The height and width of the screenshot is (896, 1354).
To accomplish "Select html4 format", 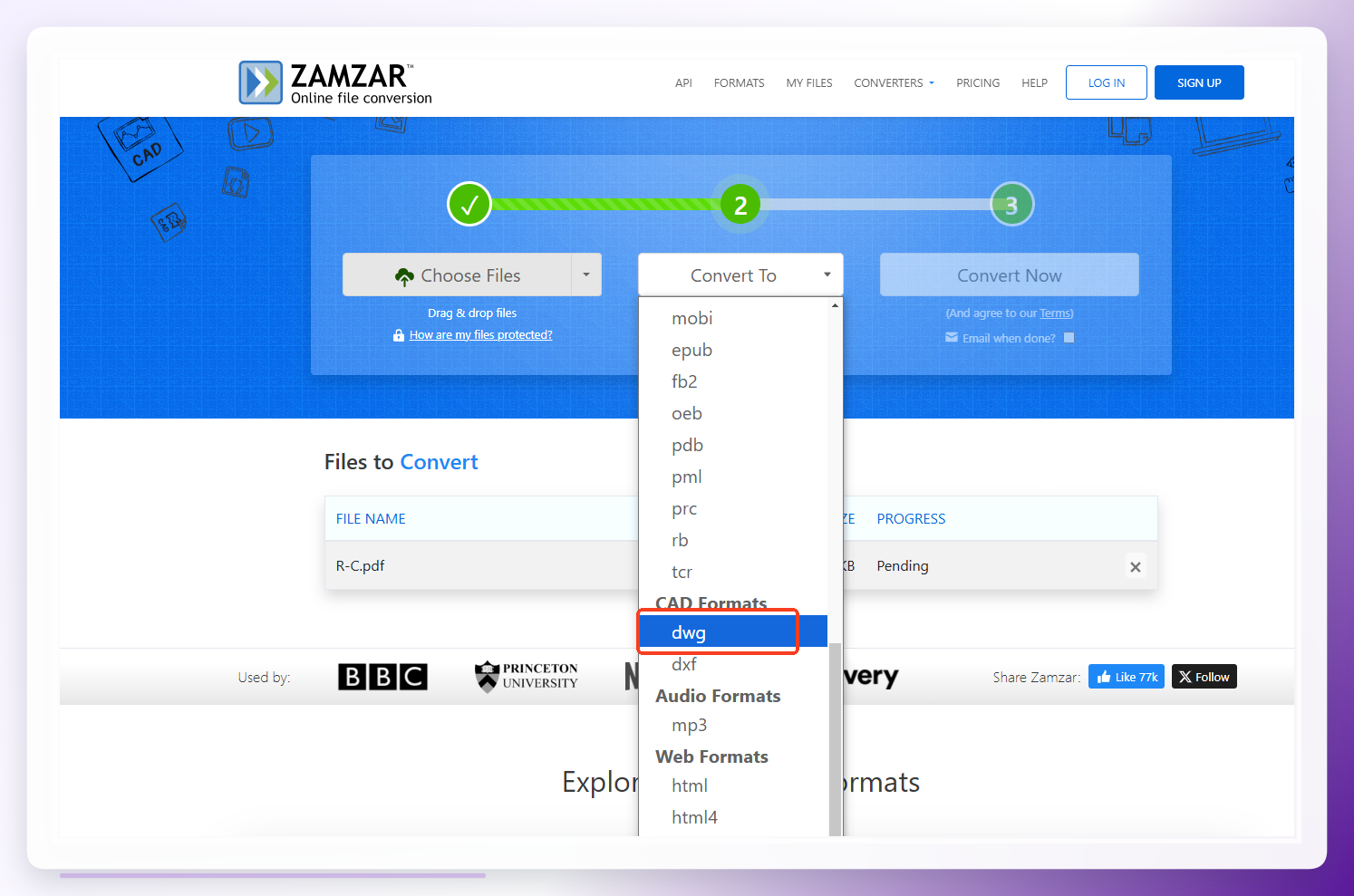I will (x=733, y=817).
